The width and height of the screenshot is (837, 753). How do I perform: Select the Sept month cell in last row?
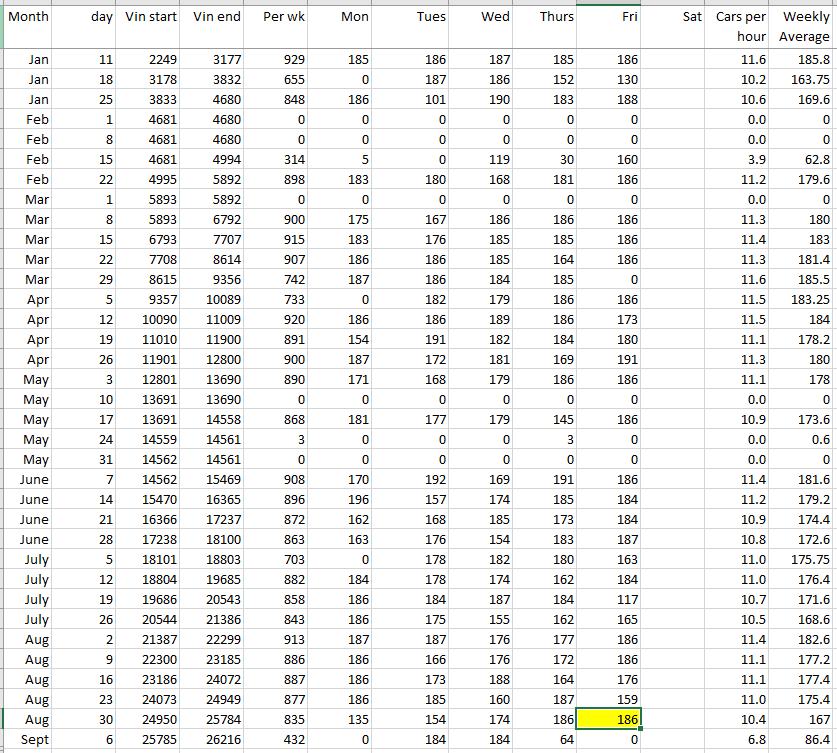click(28, 739)
